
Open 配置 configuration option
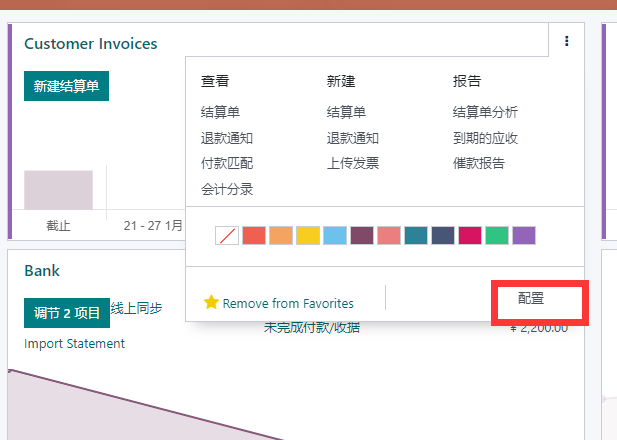click(531, 298)
